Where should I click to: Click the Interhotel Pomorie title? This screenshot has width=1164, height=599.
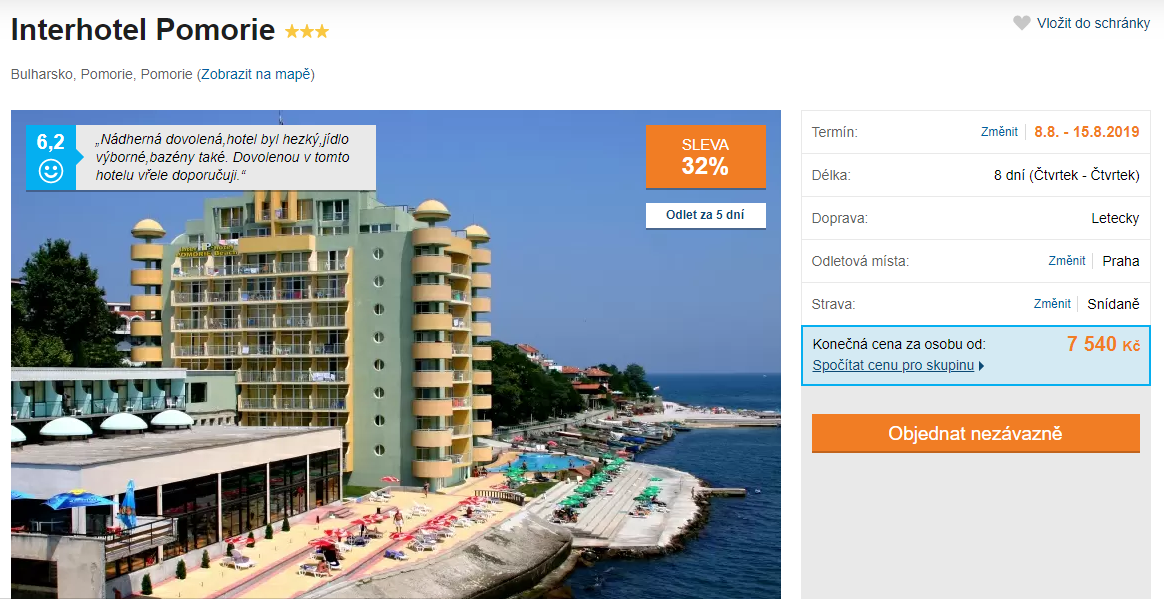(143, 30)
